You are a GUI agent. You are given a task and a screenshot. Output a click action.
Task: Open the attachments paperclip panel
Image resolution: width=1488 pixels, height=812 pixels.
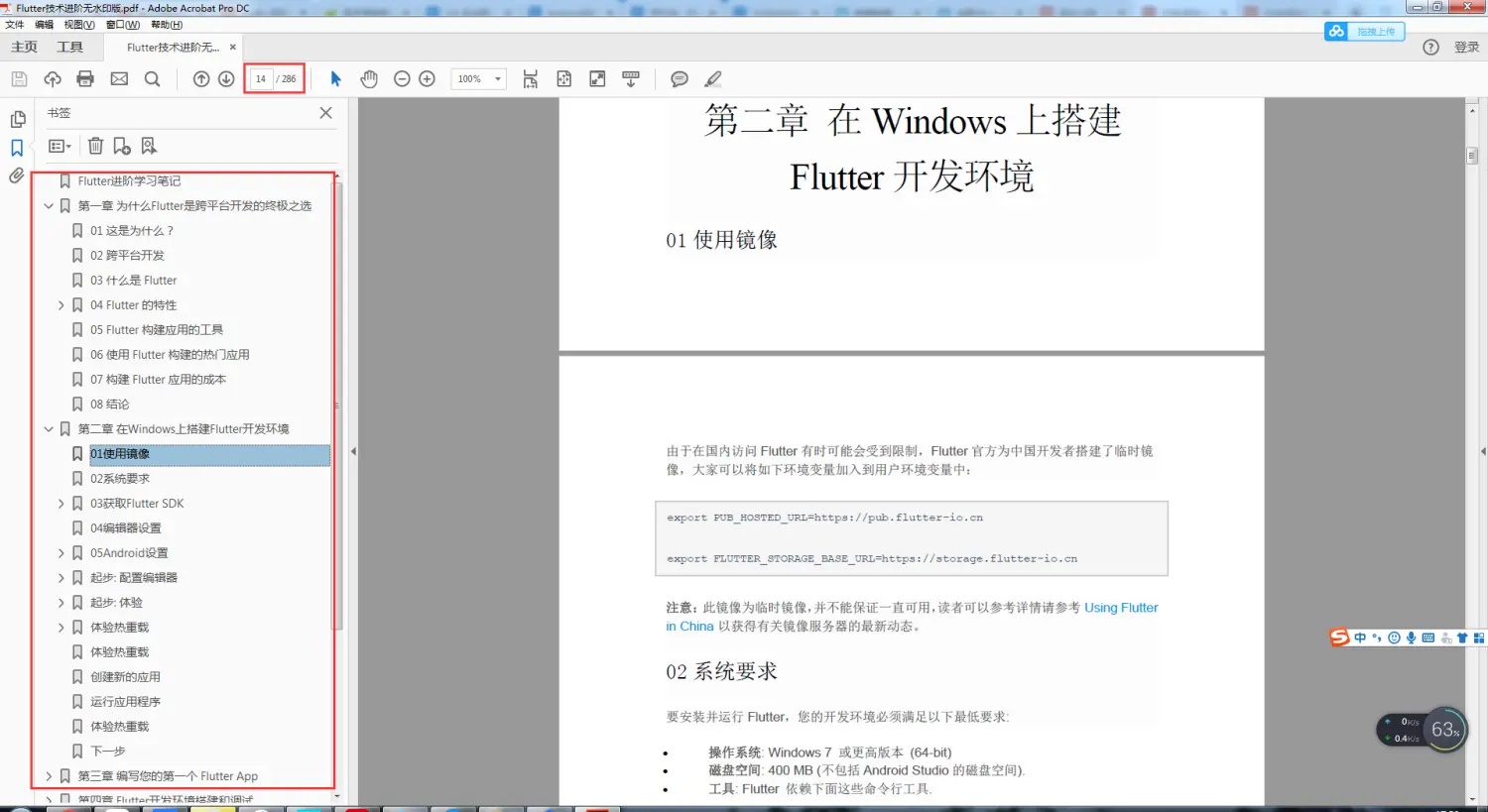pyautogui.click(x=17, y=175)
